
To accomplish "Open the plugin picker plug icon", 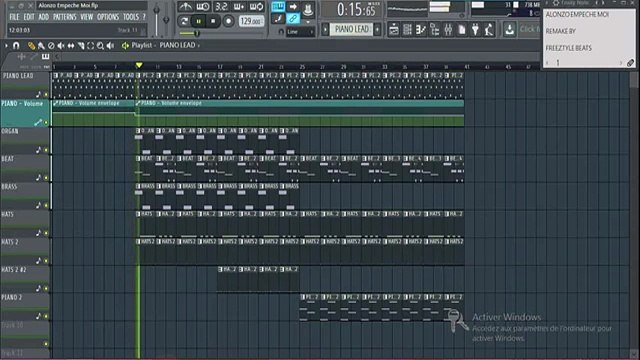I will (x=476, y=29).
